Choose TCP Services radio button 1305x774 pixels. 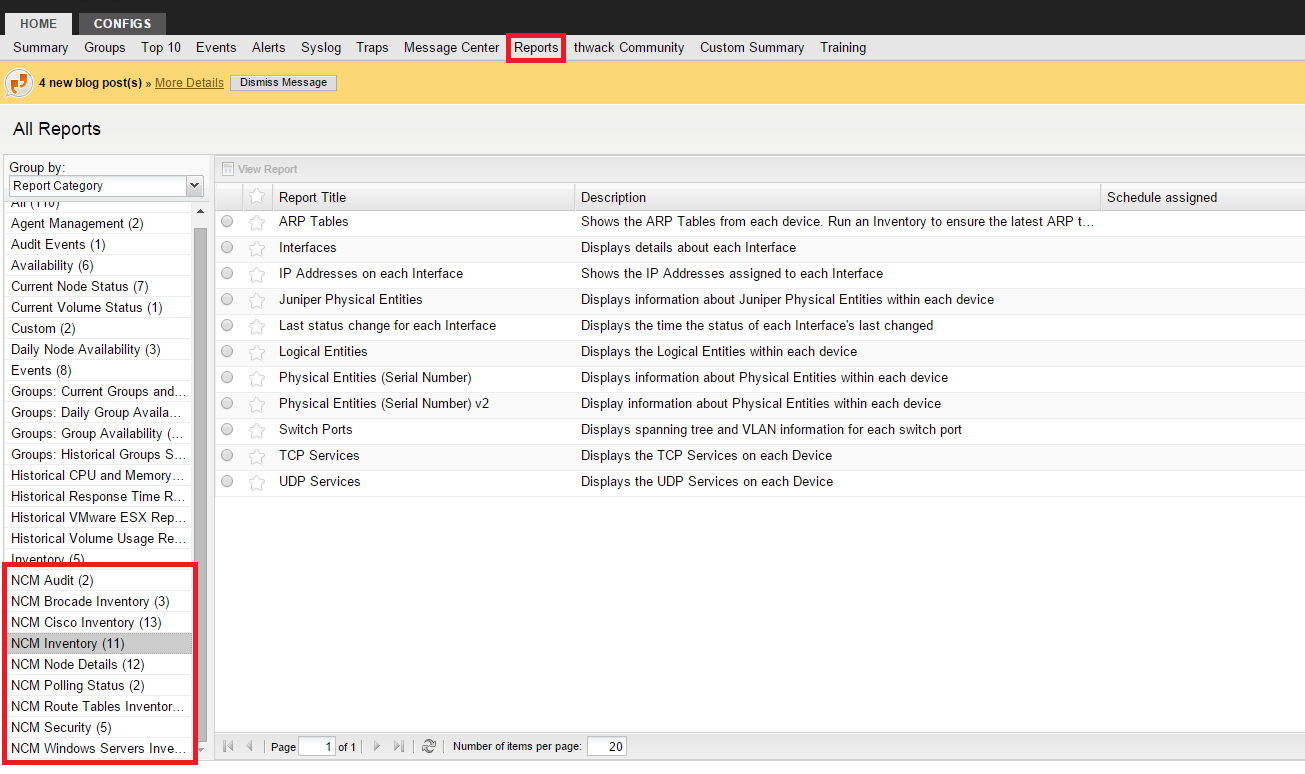pyautogui.click(x=227, y=455)
